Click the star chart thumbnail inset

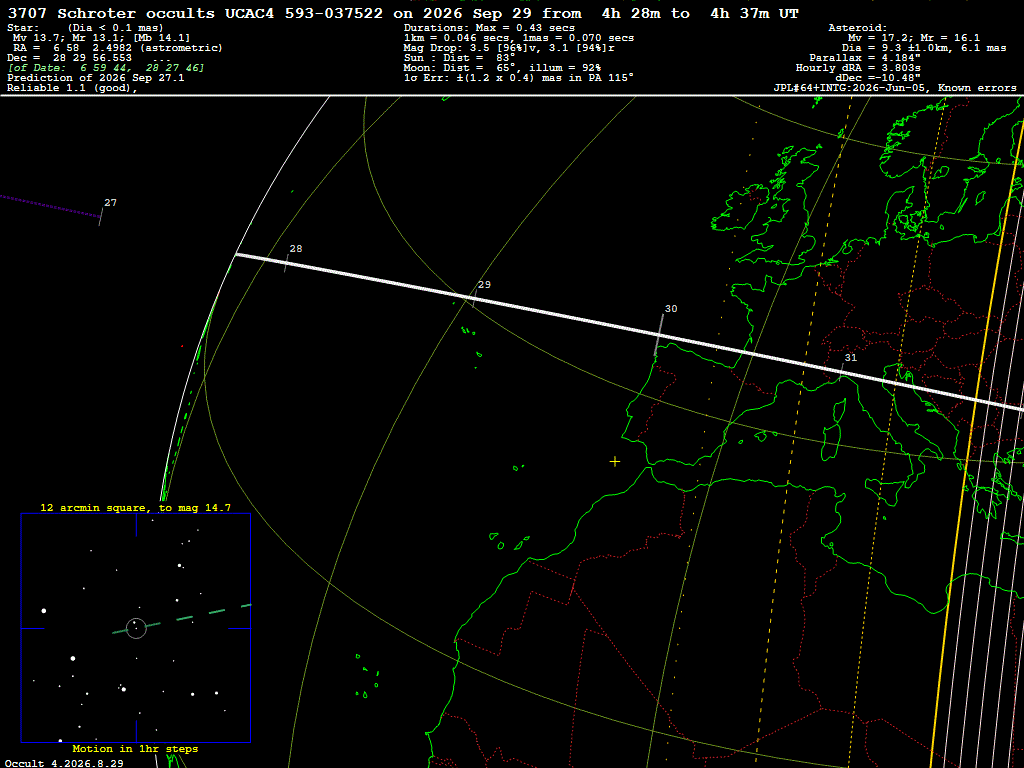pyautogui.click(x=136, y=628)
